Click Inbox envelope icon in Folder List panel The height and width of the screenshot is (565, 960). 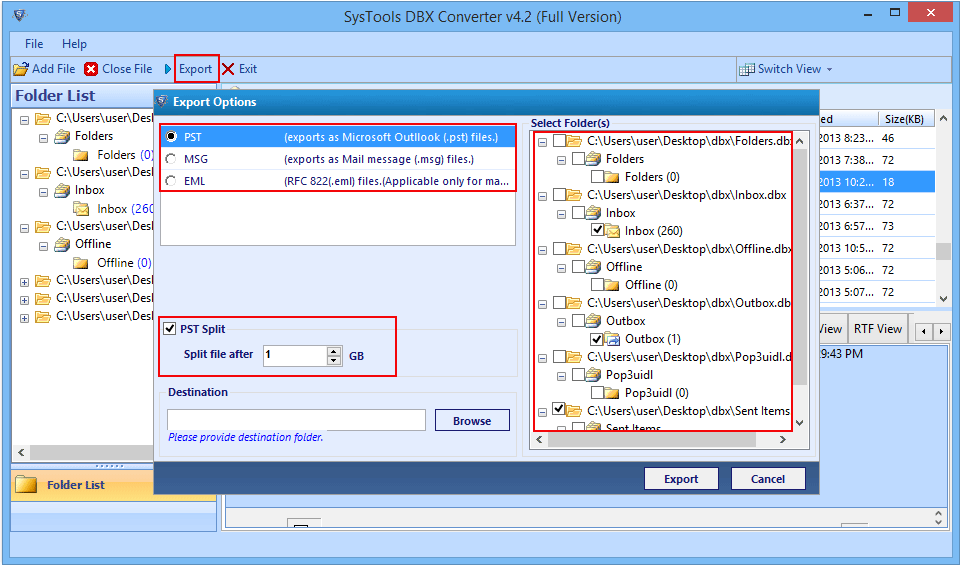[x=81, y=209]
